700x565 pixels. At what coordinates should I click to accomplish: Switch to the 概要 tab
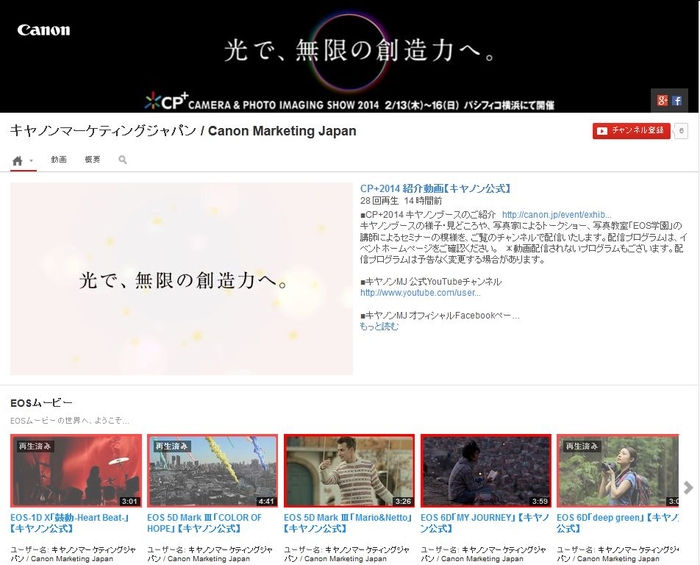click(92, 159)
